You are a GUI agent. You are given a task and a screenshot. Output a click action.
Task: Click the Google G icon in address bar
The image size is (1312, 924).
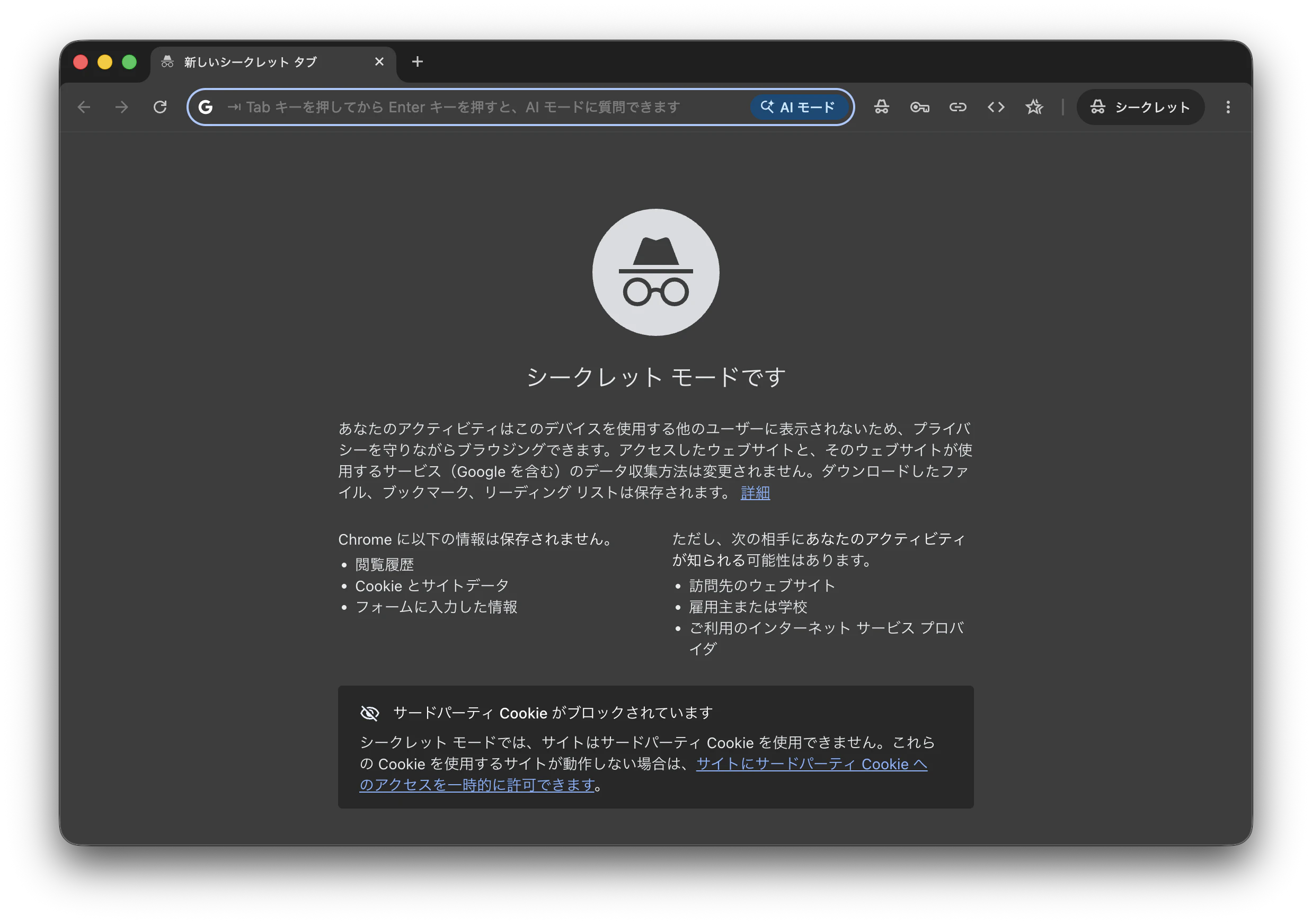click(206, 107)
